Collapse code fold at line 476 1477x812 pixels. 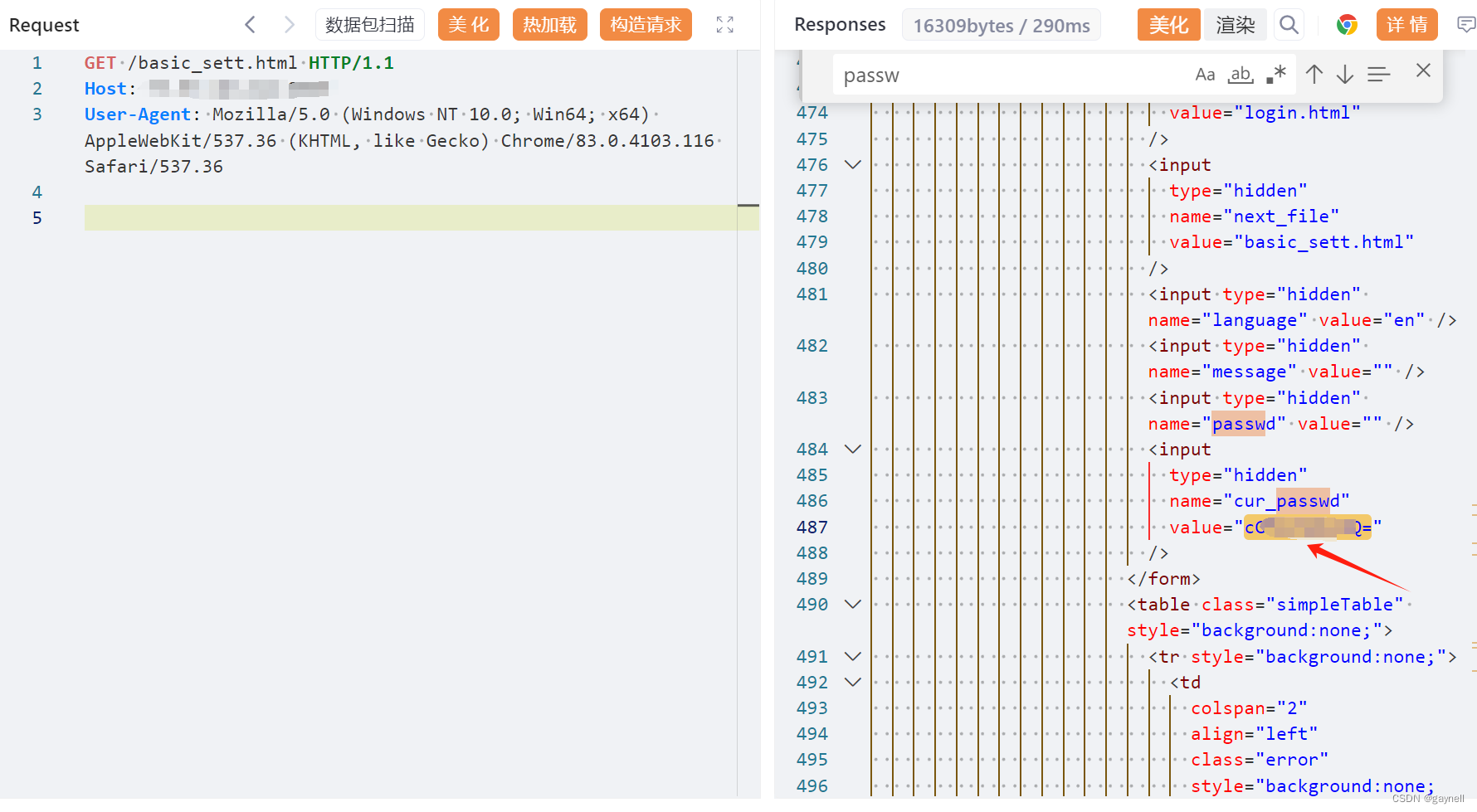click(x=852, y=164)
